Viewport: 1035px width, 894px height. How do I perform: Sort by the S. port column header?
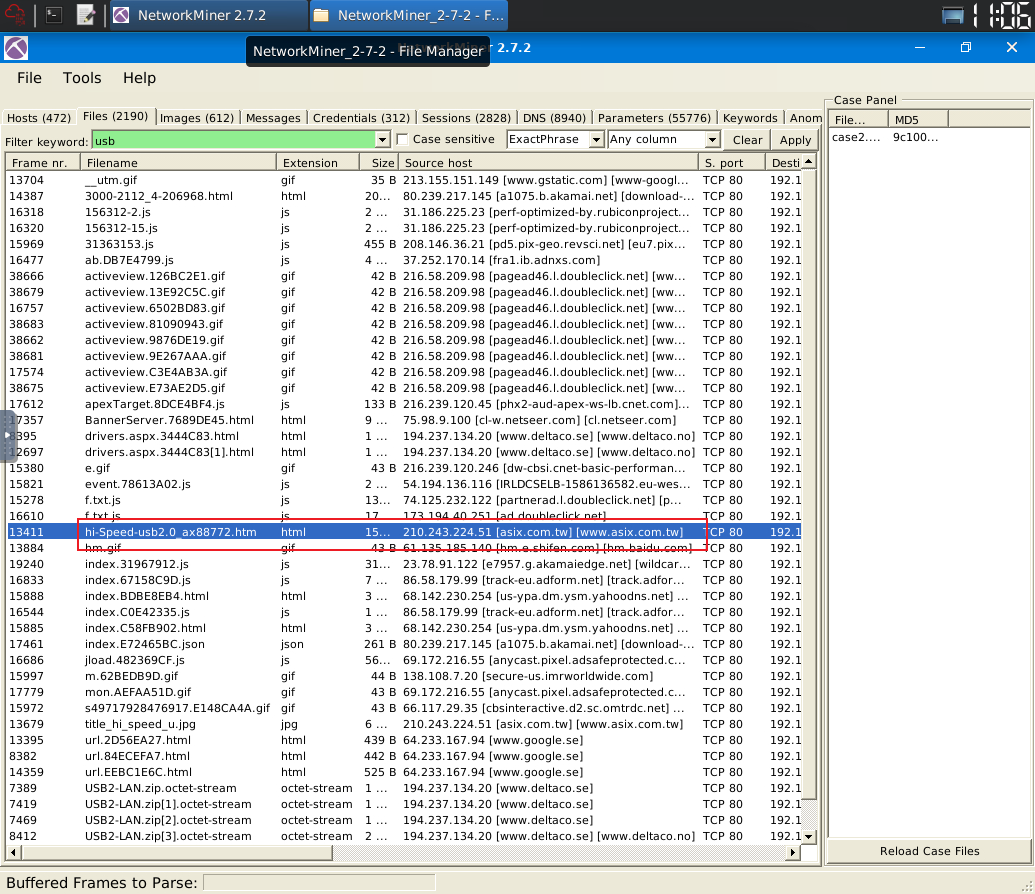click(x=731, y=162)
